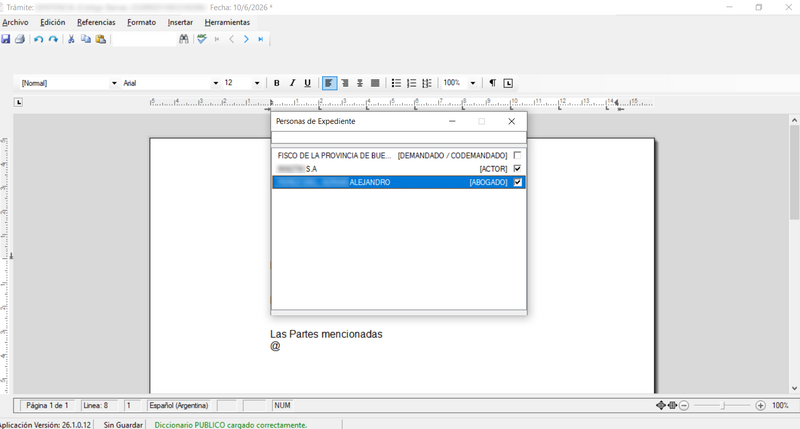Open the Formato menu
This screenshot has width=800, height=429.
tap(141, 22)
